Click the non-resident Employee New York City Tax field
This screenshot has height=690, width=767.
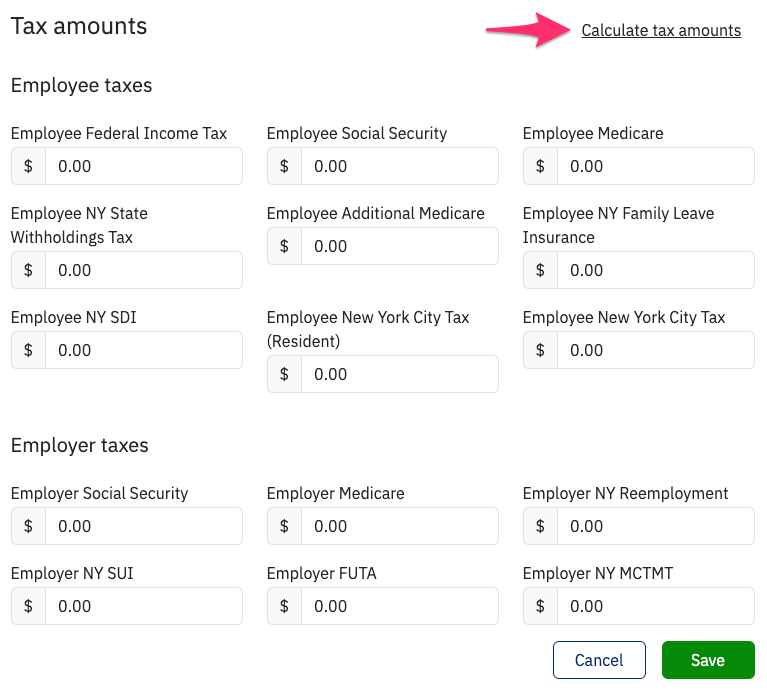click(x=655, y=350)
